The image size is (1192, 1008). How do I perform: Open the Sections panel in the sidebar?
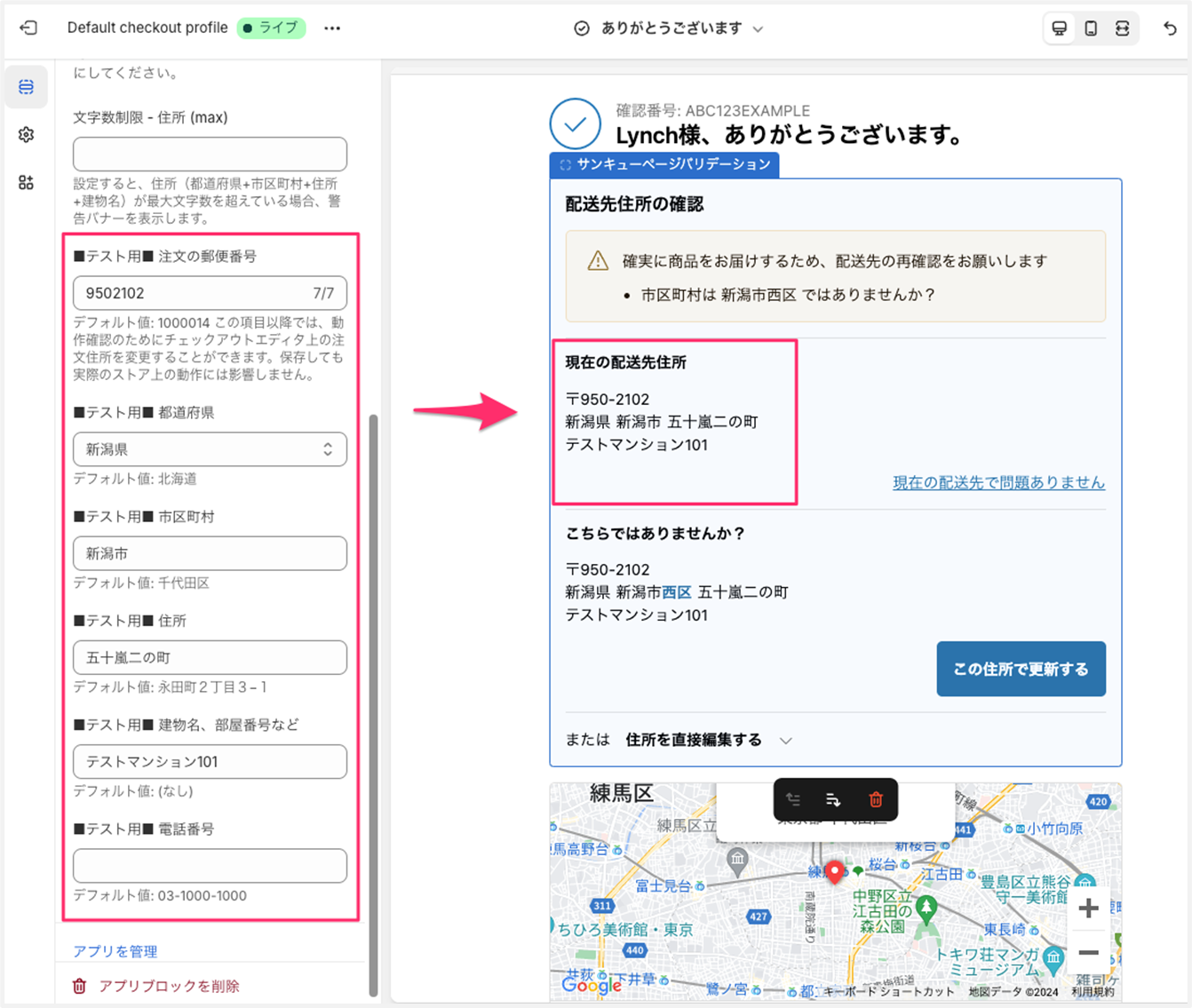[26, 87]
